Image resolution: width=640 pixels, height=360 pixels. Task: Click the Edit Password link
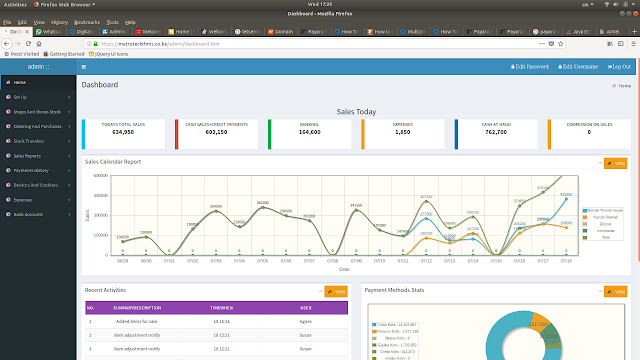click(530, 67)
